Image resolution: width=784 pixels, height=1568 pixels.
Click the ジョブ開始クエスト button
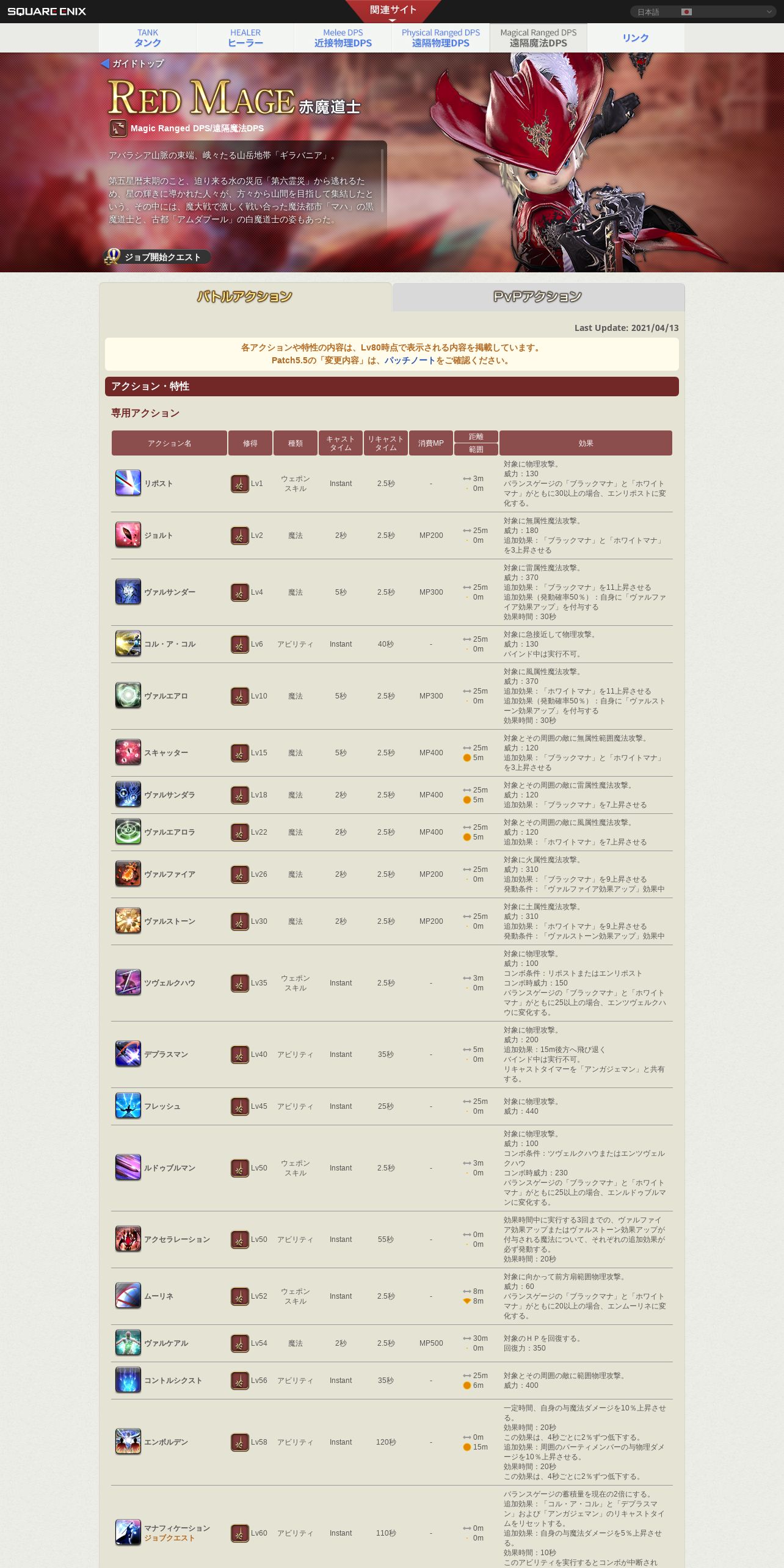[158, 257]
